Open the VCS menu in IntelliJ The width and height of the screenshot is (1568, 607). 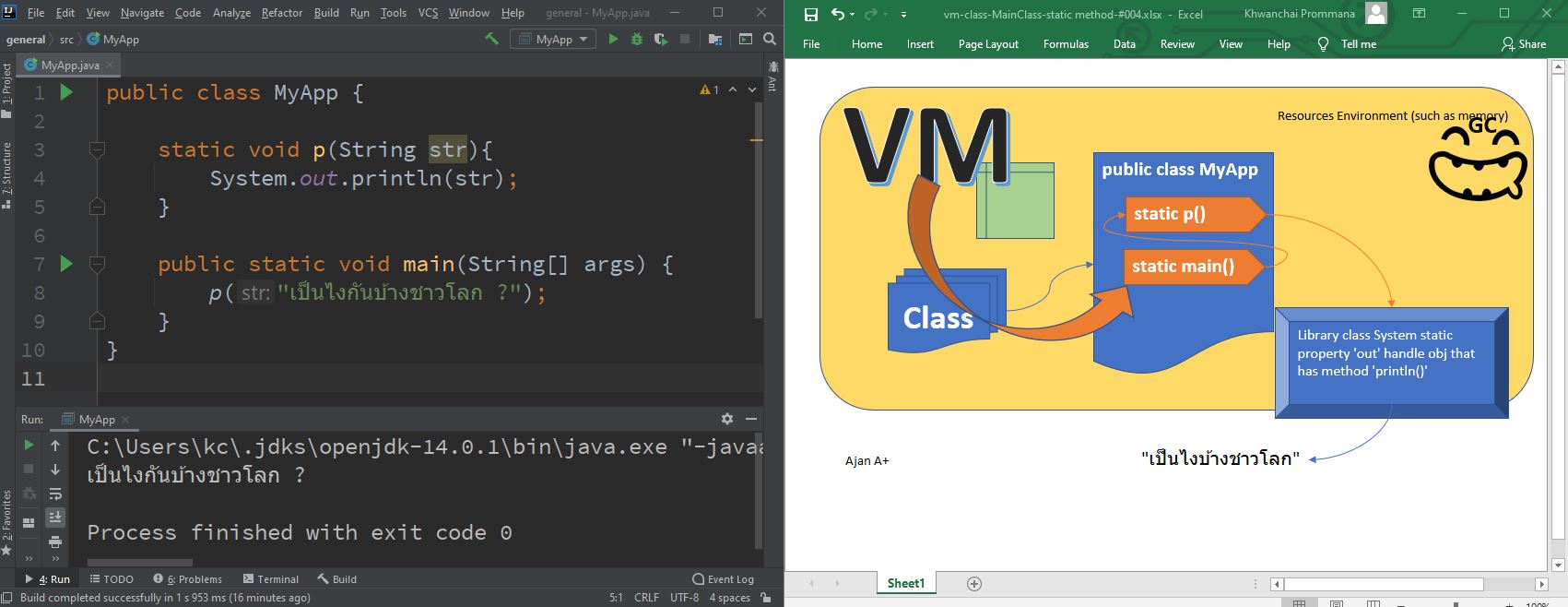(428, 13)
